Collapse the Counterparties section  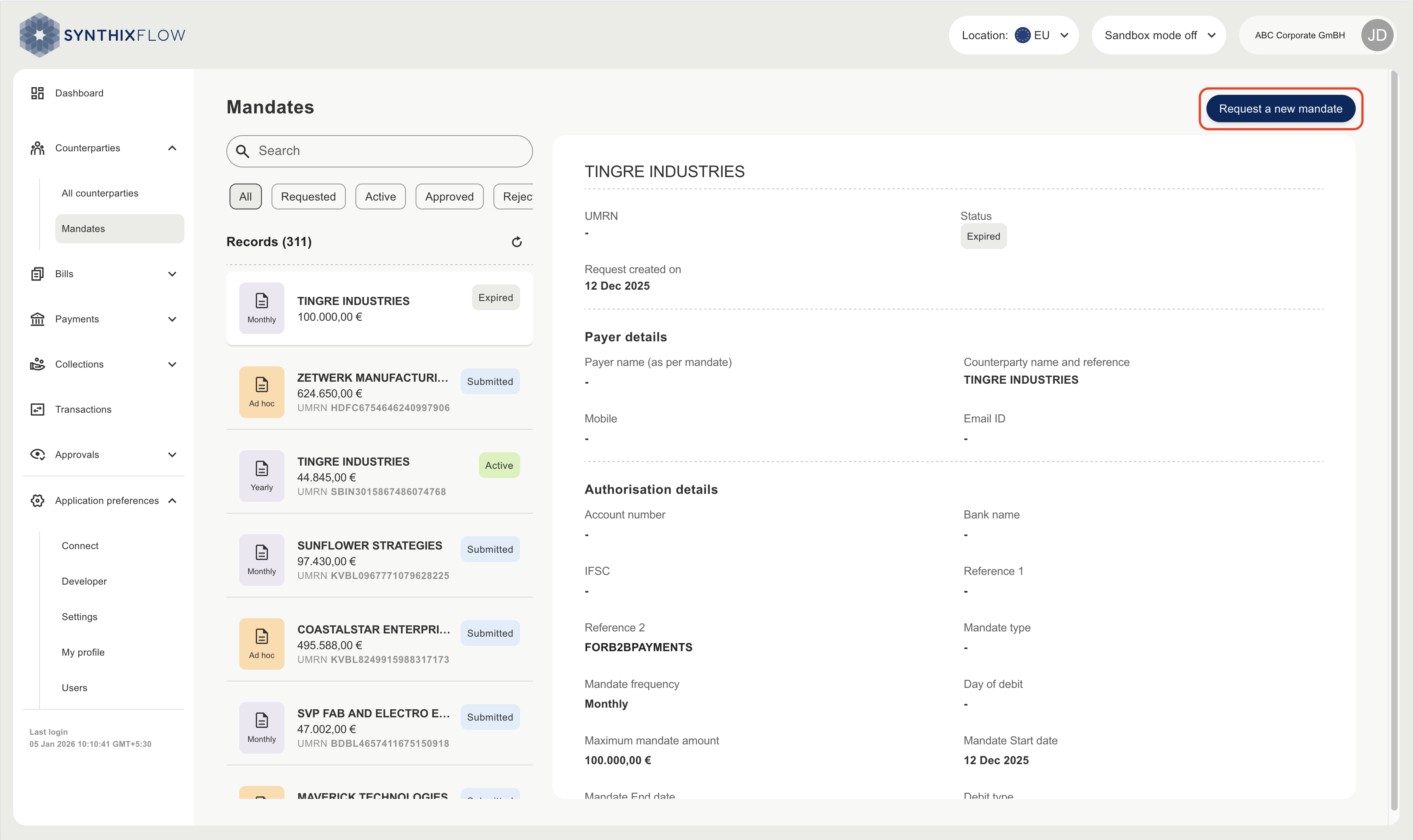coord(173,148)
